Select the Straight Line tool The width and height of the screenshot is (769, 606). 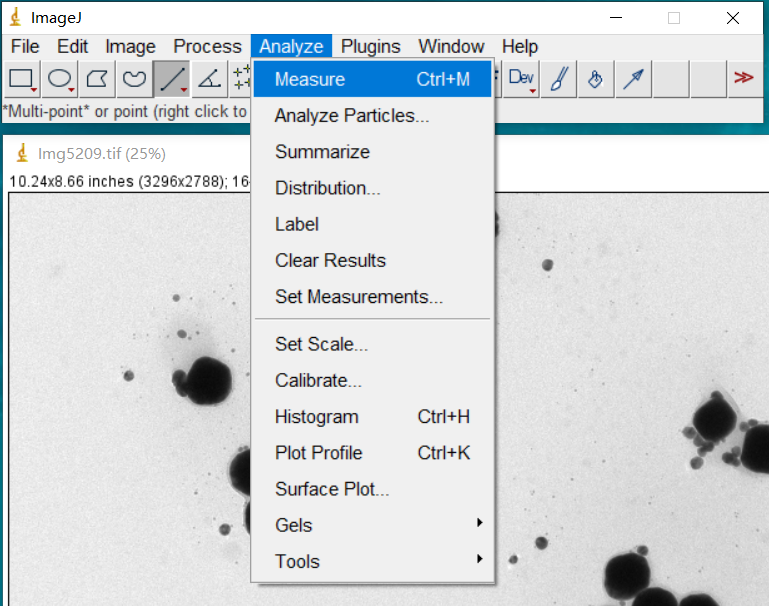click(171, 78)
